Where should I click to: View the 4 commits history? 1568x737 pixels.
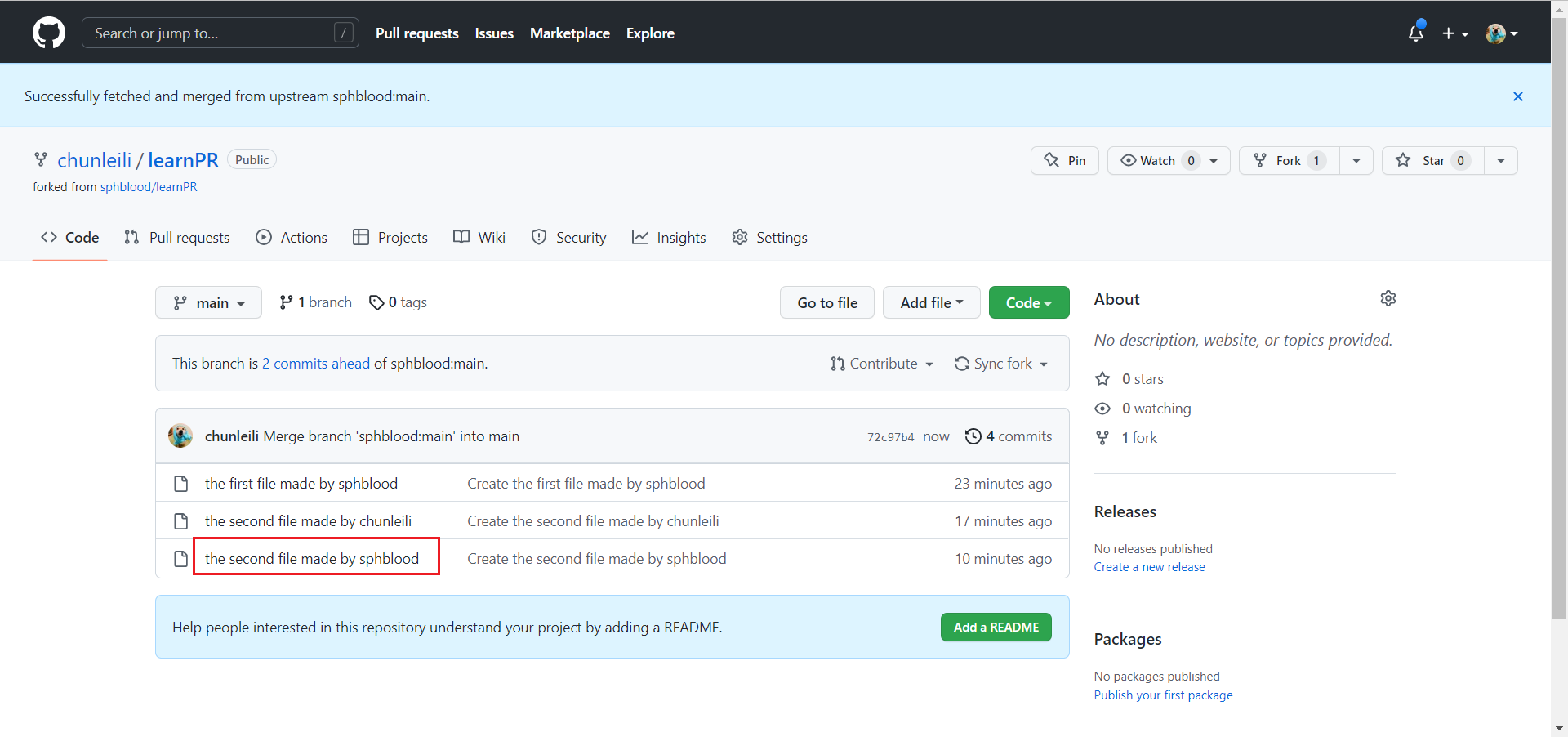pos(1009,436)
